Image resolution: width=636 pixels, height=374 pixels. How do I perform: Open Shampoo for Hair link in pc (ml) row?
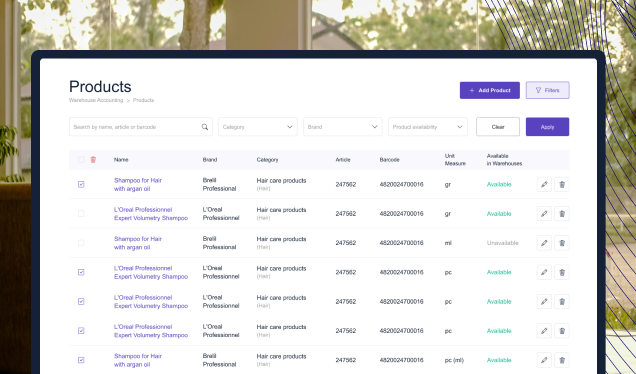(138, 360)
